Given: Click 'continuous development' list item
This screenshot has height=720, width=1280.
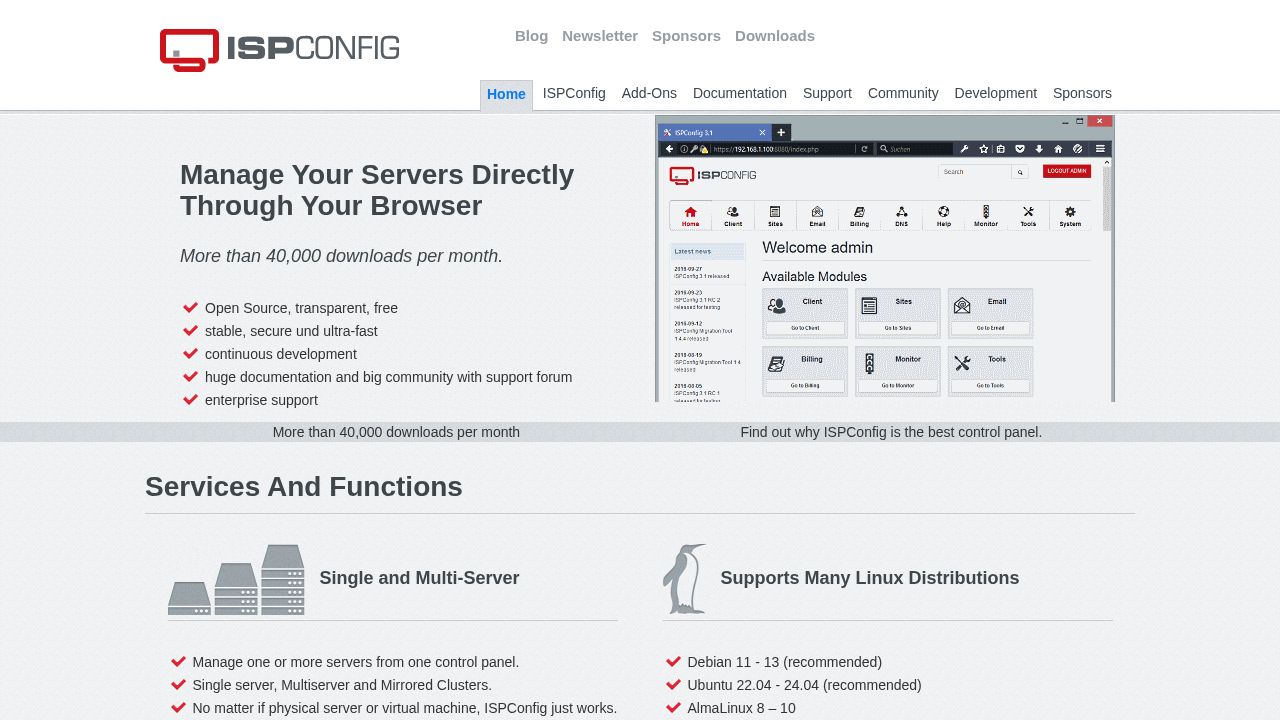Looking at the screenshot, I should tap(281, 354).
